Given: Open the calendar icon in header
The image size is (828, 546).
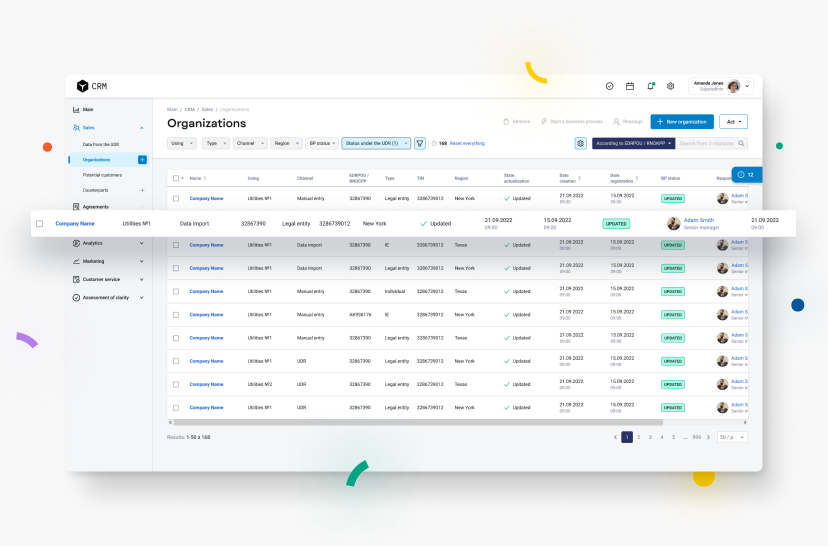Looking at the screenshot, I should pyautogui.click(x=630, y=86).
